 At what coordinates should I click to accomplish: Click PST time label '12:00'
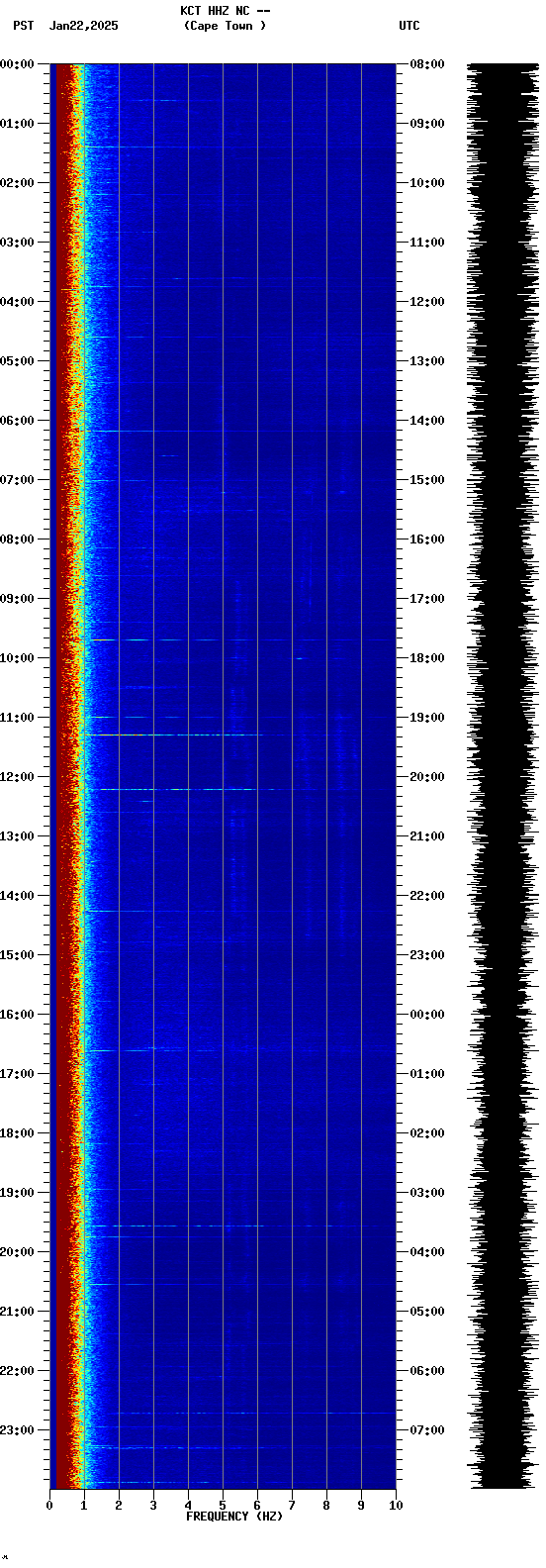tap(17, 777)
